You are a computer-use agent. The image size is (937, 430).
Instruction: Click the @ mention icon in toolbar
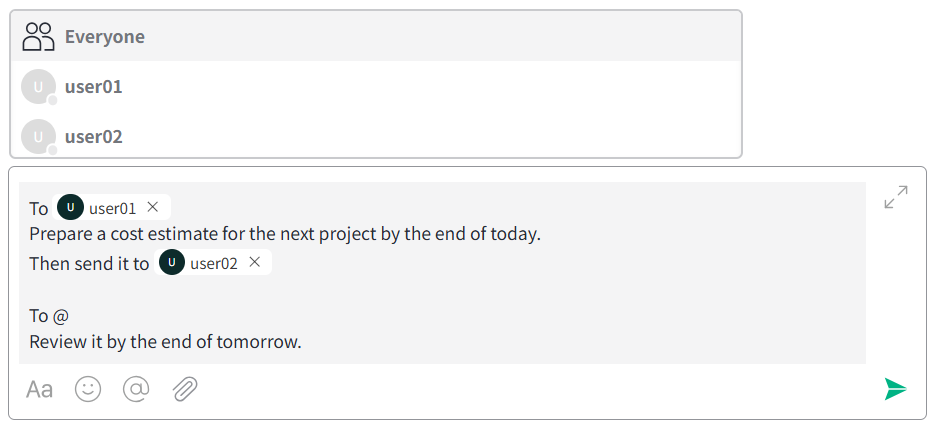click(x=136, y=389)
